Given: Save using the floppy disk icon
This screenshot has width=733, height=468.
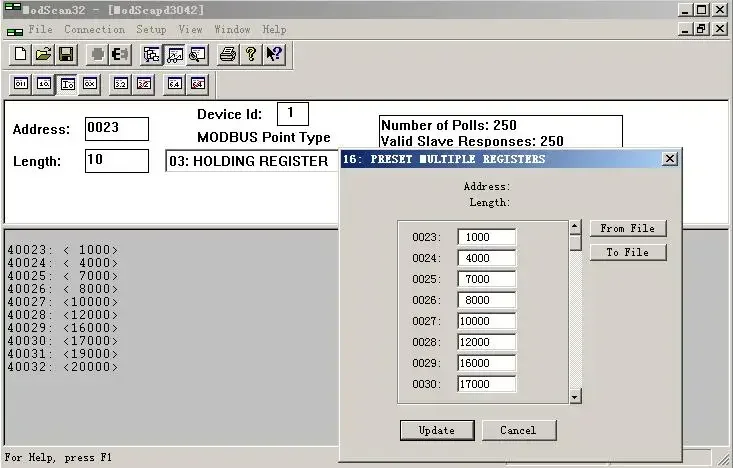Looking at the screenshot, I should [66, 54].
